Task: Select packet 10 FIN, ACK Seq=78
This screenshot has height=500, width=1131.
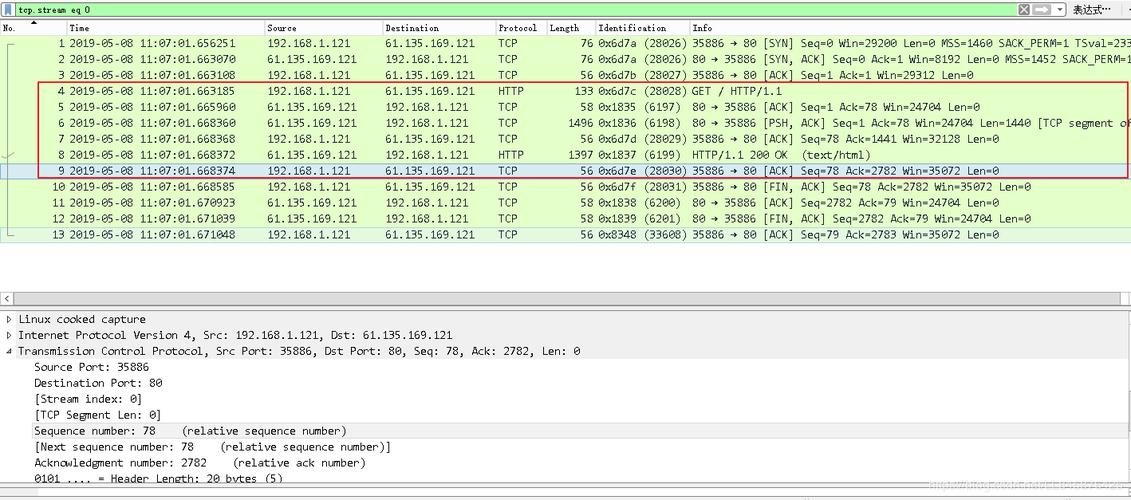Action: tap(566, 187)
